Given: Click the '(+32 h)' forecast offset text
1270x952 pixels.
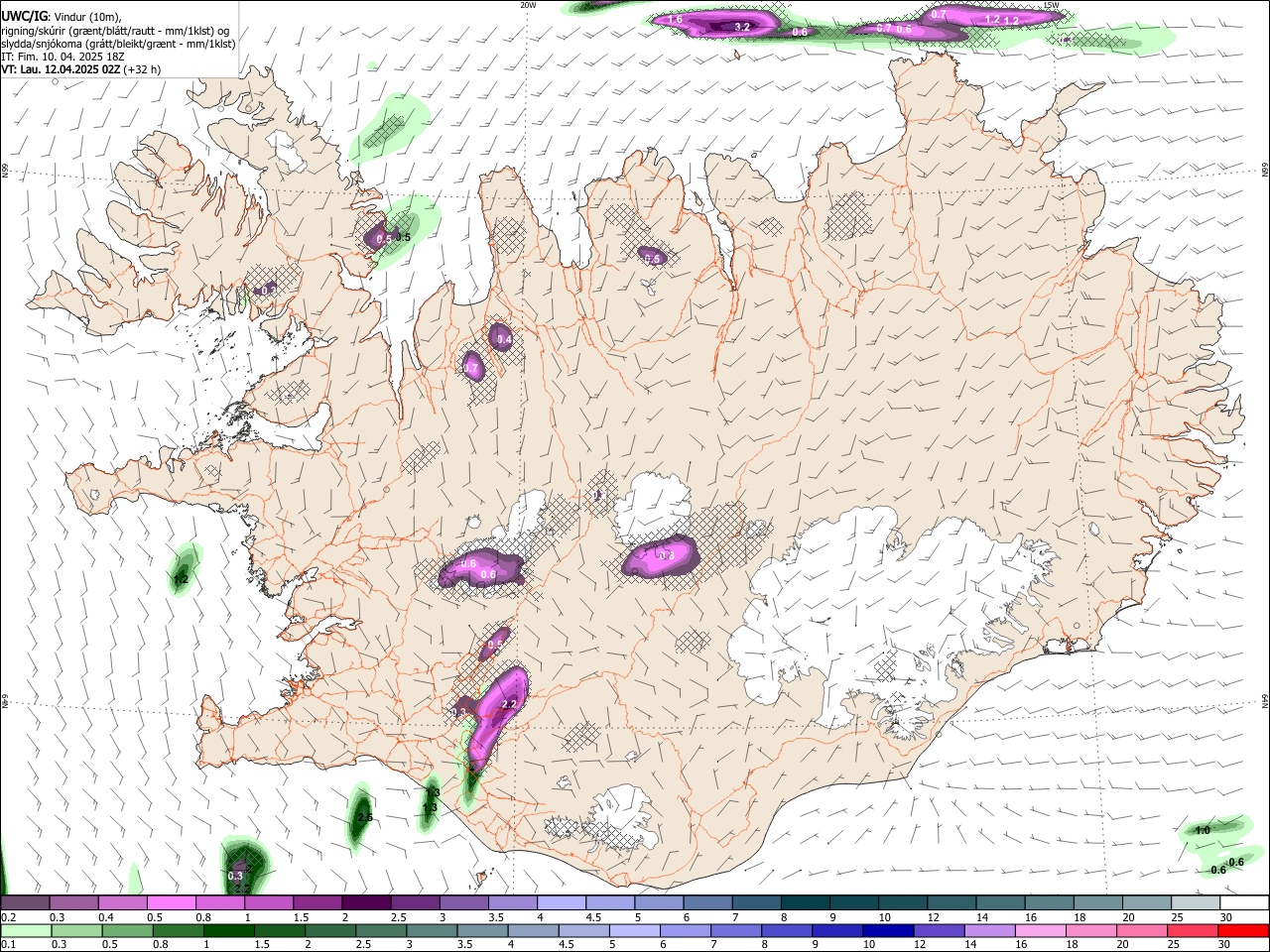Looking at the screenshot, I should coord(144,69).
